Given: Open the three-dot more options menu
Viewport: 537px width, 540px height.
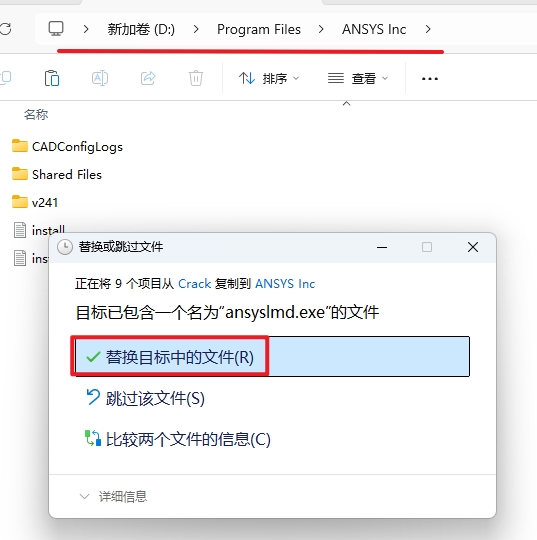Looking at the screenshot, I should click(x=430, y=79).
